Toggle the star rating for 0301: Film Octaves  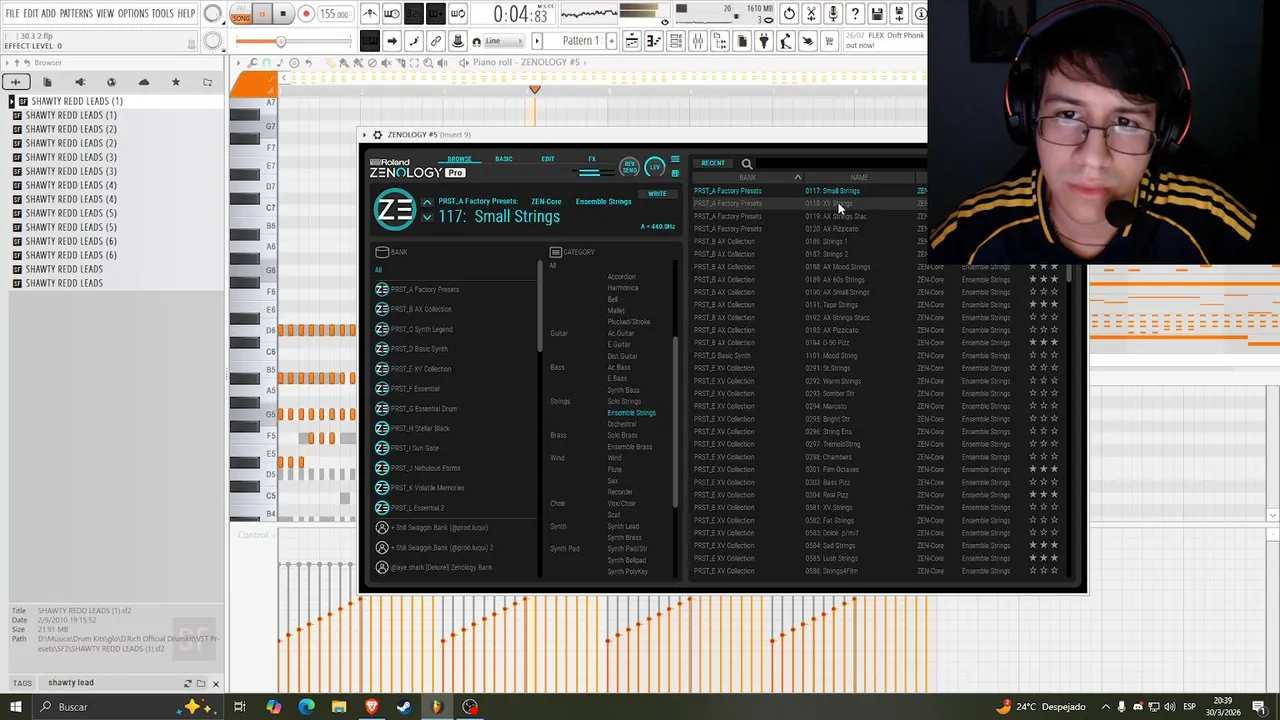coord(1043,470)
